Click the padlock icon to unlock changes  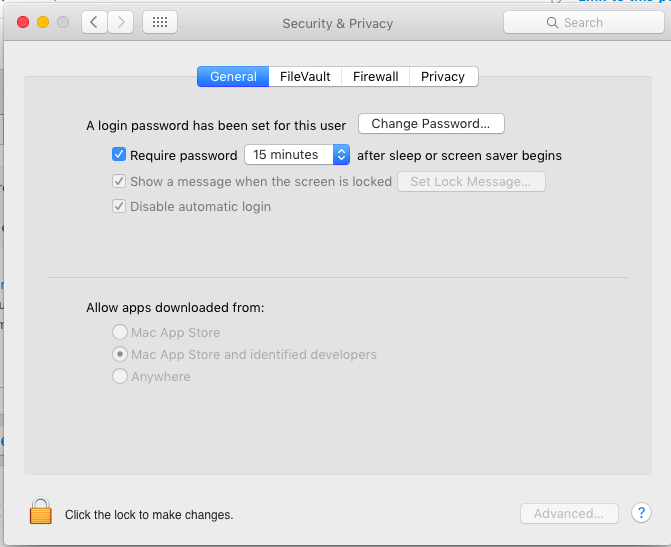[x=40, y=512]
